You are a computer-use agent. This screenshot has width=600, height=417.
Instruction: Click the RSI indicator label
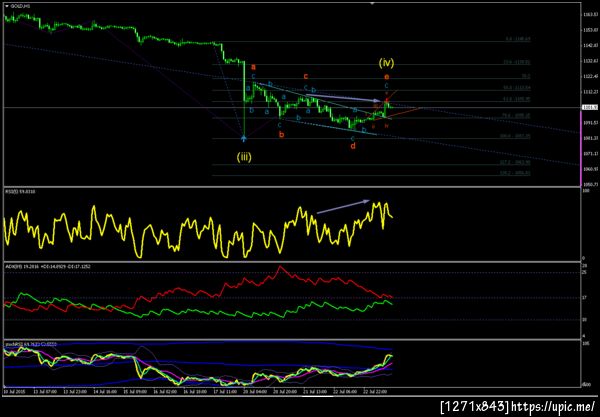tap(20, 191)
